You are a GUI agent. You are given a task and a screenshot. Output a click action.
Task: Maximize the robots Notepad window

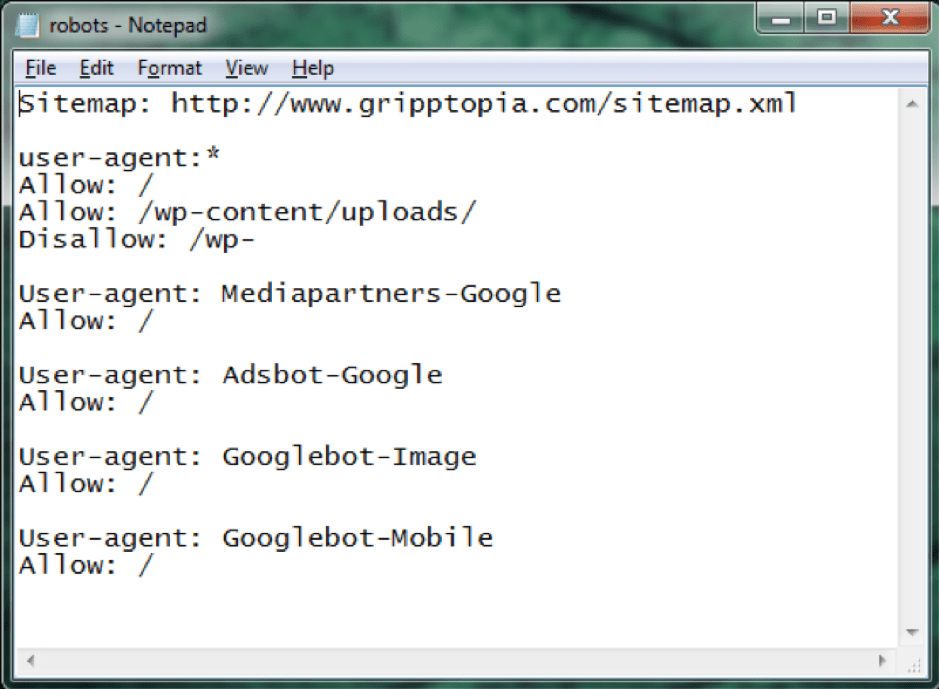pyautogui.click(x=829, y=18)
